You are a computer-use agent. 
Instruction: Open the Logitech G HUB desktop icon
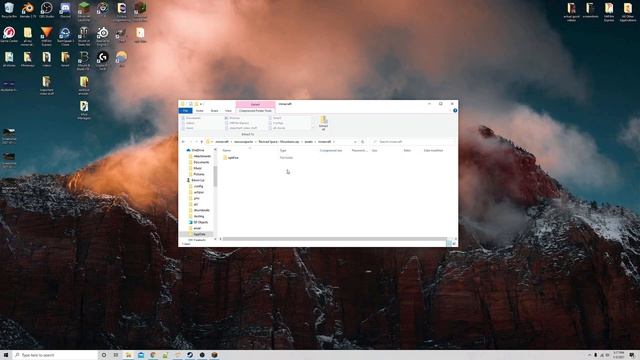(102, 60)
